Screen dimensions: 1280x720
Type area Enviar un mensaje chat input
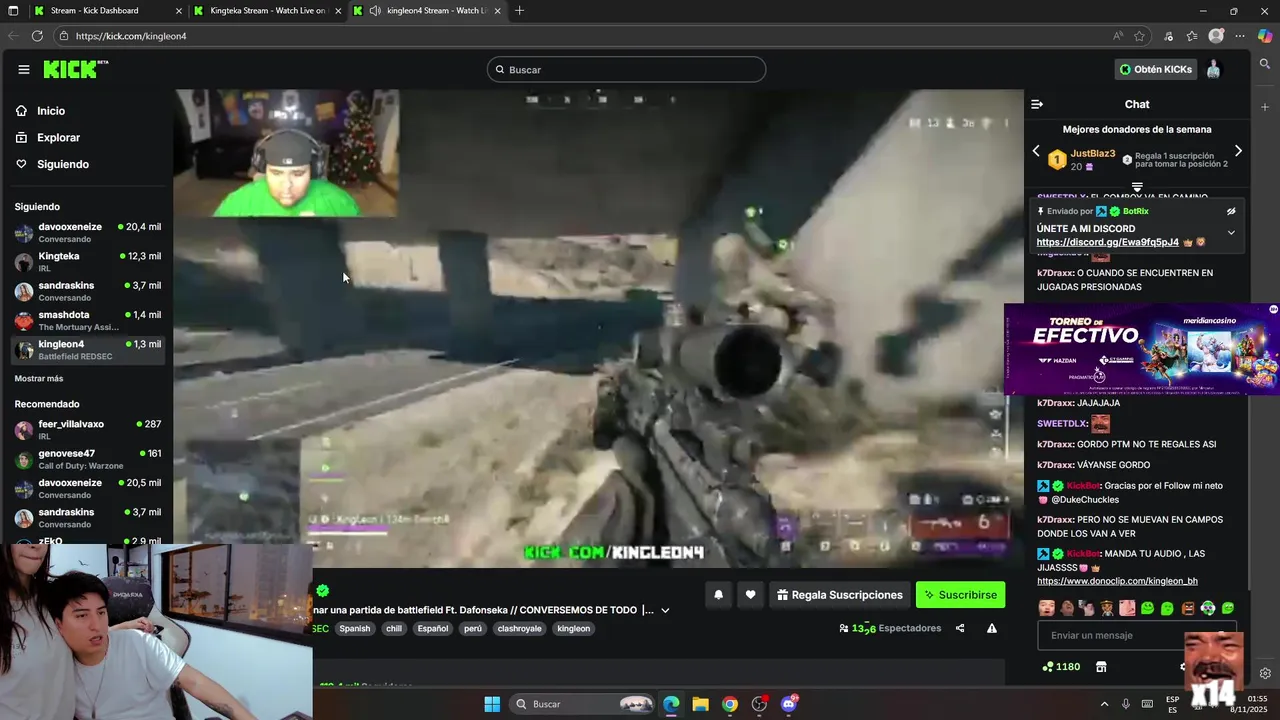1137,635
